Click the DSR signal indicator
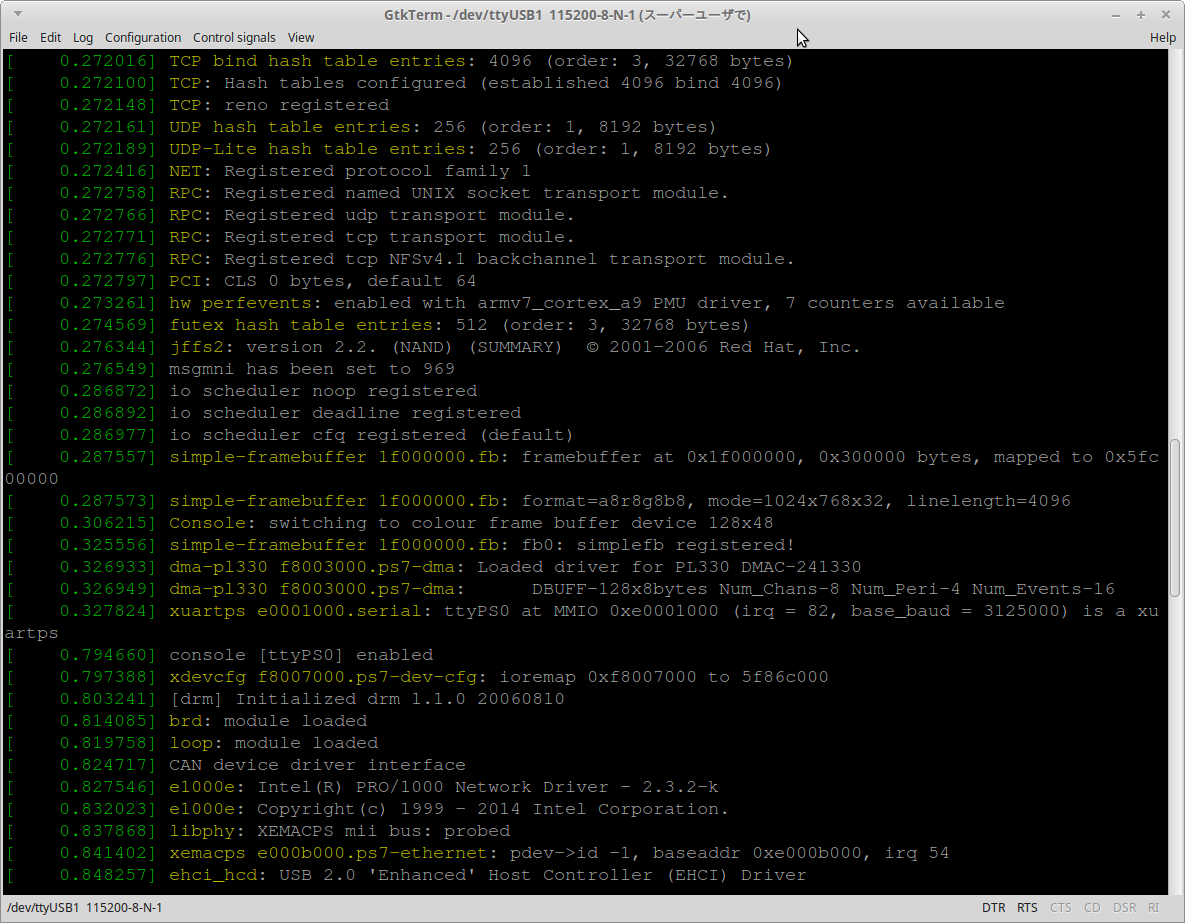 click(x=1124, y=907)
